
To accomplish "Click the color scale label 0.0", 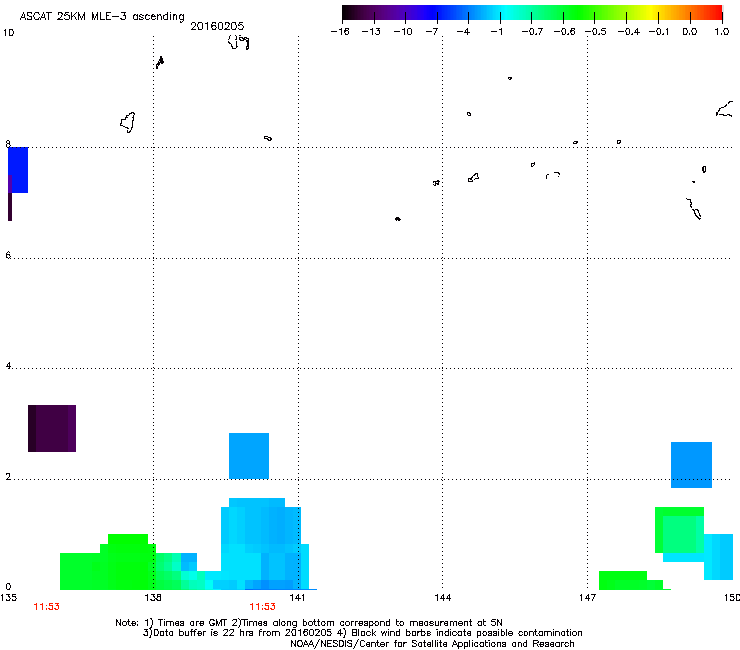I will (x=690, y=32).
